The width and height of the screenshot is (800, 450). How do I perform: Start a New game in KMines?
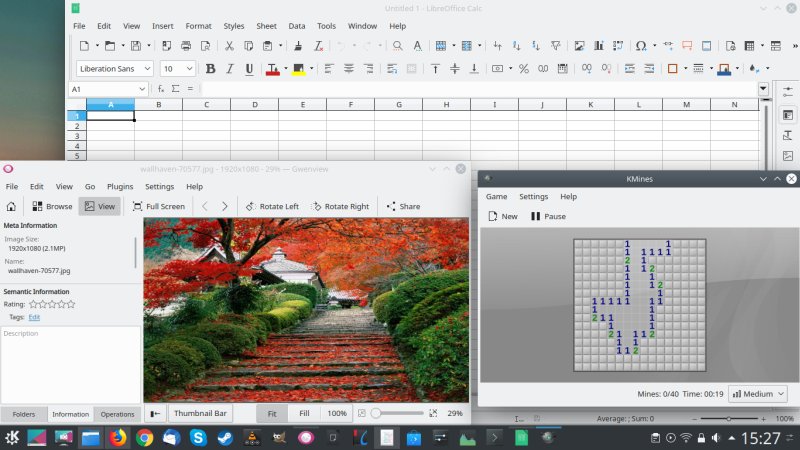pos(503,216)
